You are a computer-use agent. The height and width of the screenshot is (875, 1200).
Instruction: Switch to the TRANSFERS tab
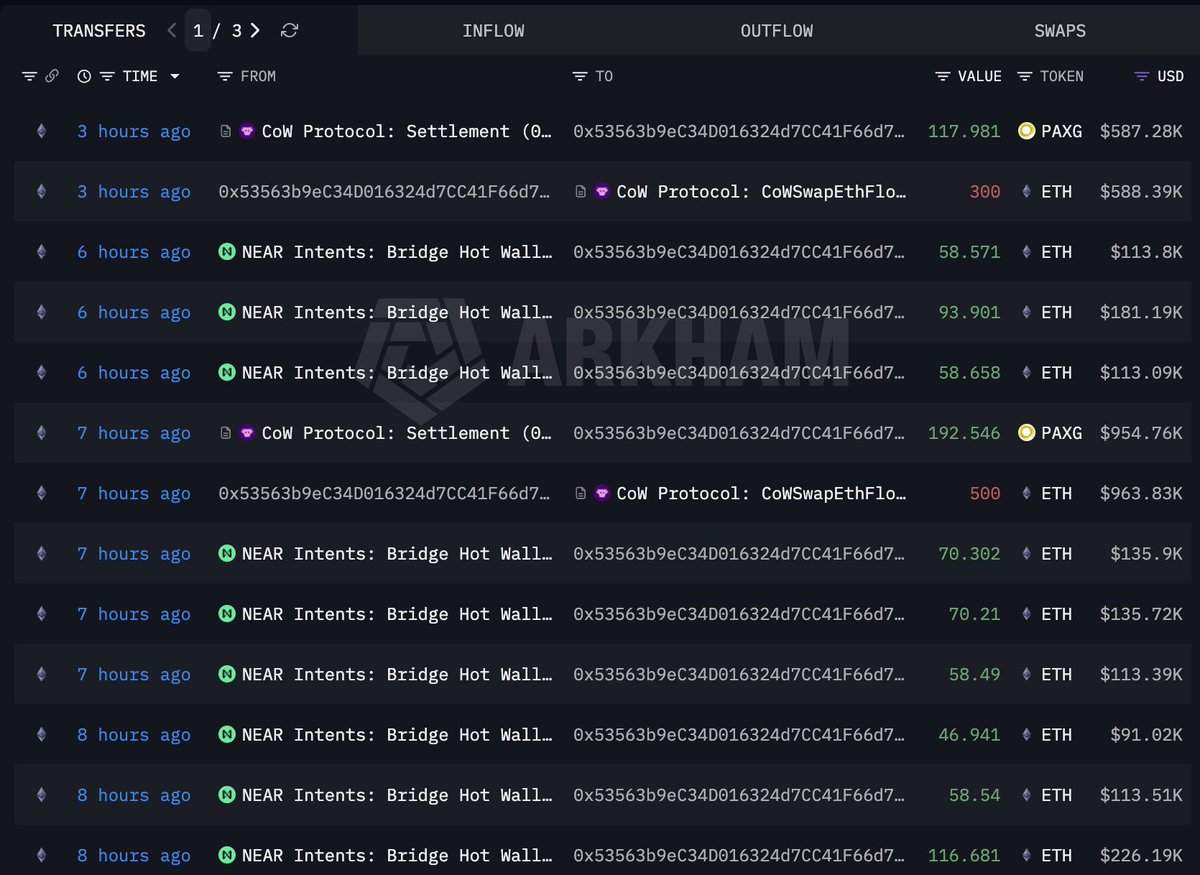pyautogui.click(x=99, y=31)
